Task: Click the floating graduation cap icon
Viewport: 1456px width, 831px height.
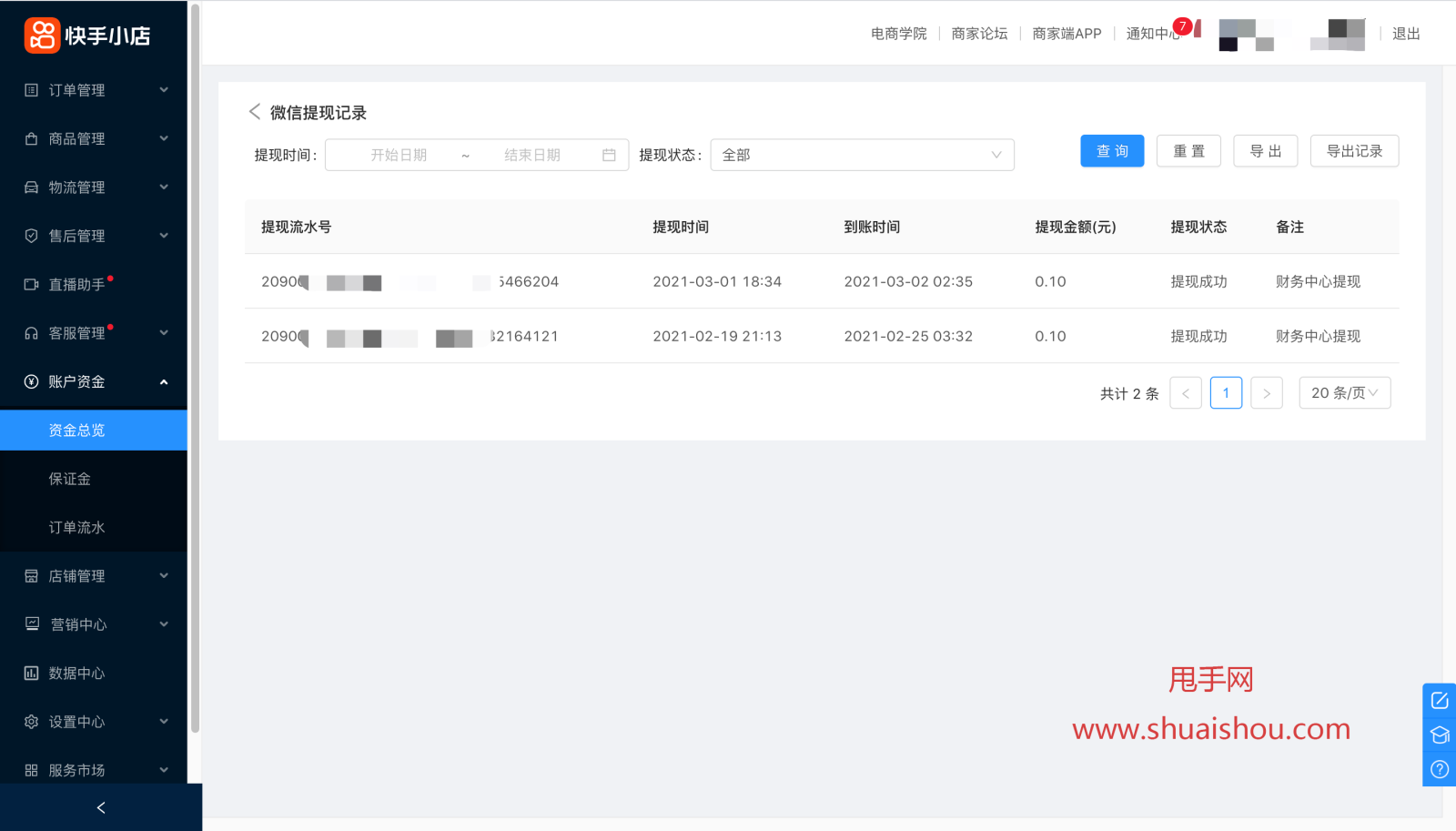Action: (x=1440, y=735)
